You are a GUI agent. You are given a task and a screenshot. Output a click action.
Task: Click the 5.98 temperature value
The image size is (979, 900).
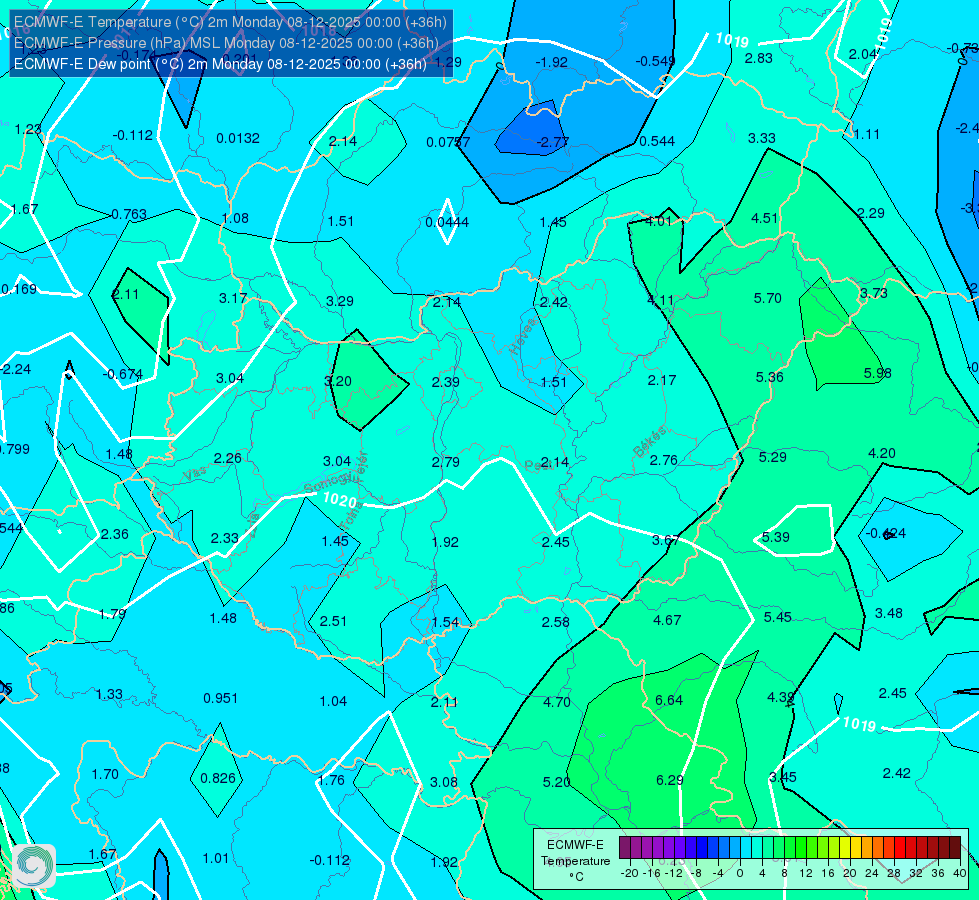[877, 373]
